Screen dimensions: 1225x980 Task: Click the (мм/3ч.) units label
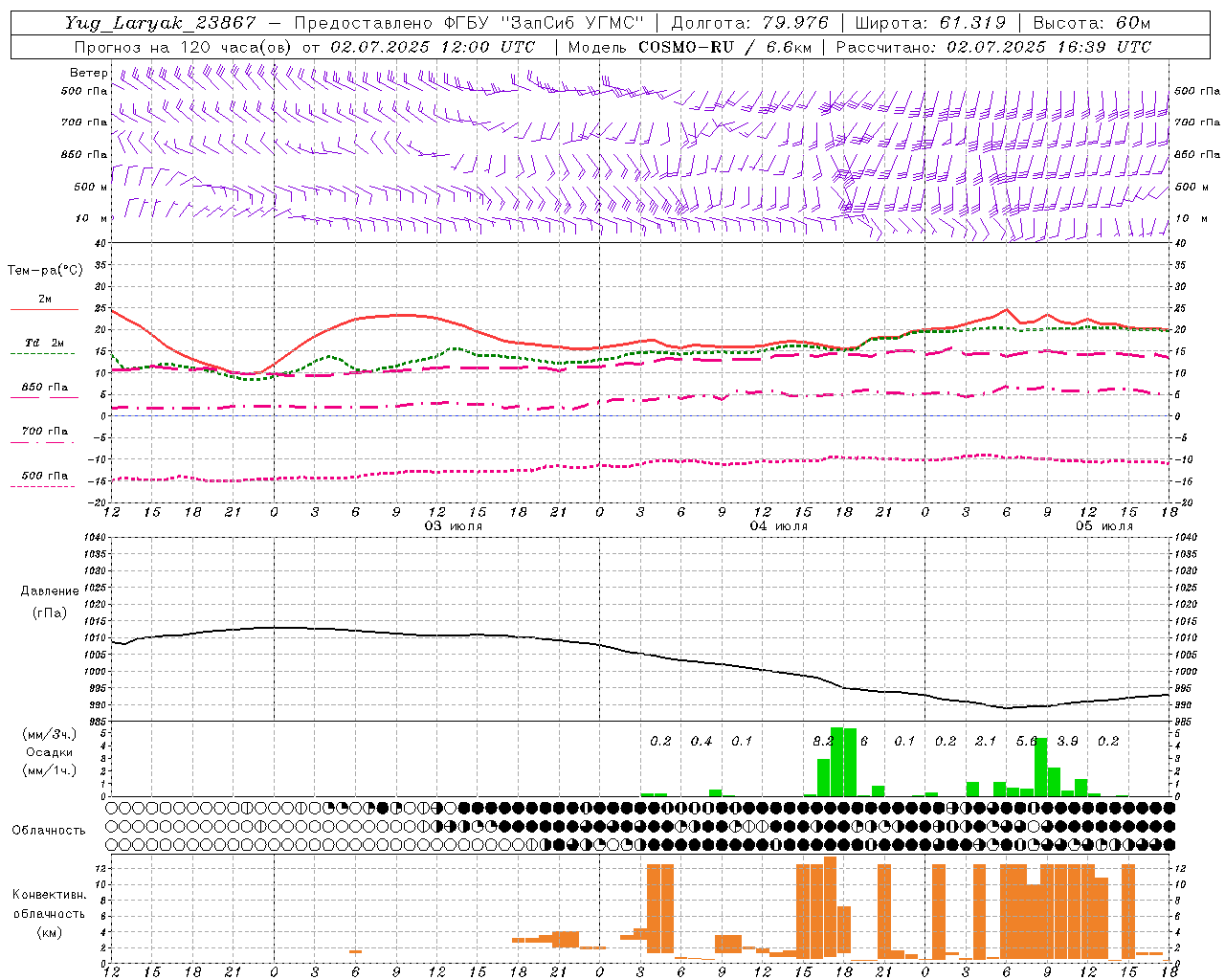coord(48,735)
